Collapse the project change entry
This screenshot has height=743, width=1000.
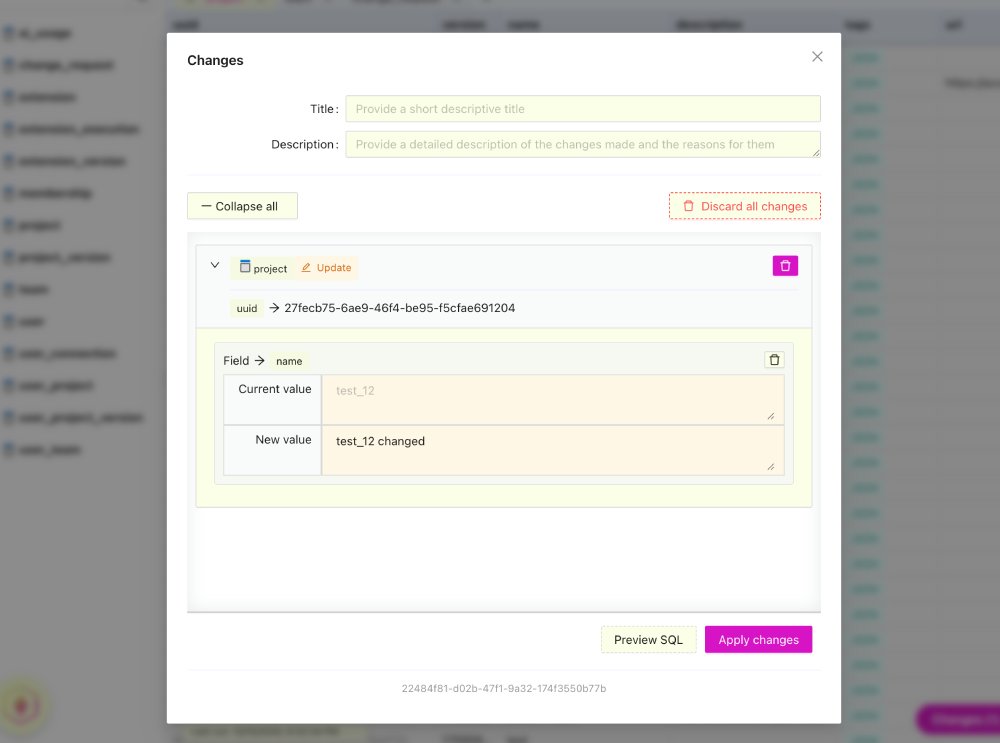coord(215,265)
